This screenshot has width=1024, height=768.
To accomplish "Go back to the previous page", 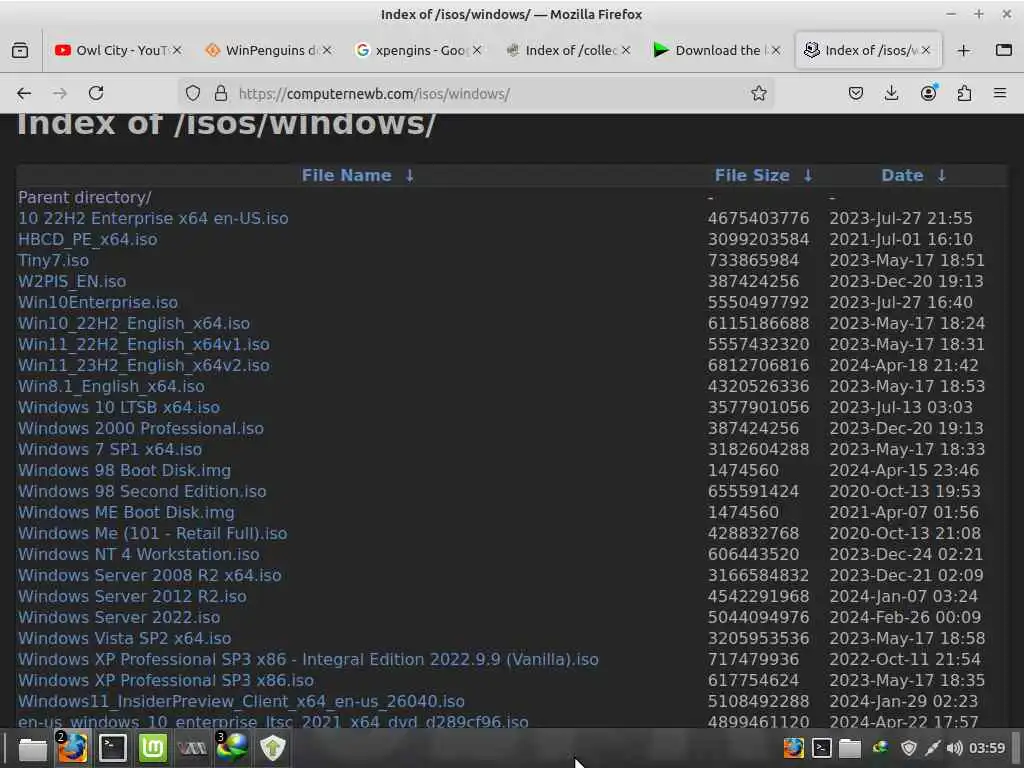I will click(x=24, y=93).
